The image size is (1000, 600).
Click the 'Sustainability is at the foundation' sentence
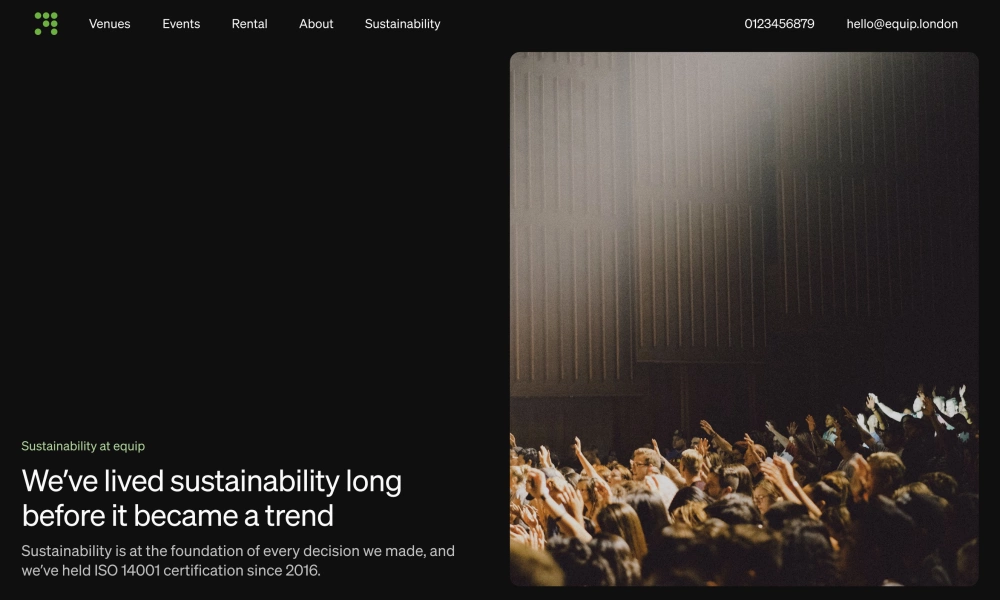(238, 551)
